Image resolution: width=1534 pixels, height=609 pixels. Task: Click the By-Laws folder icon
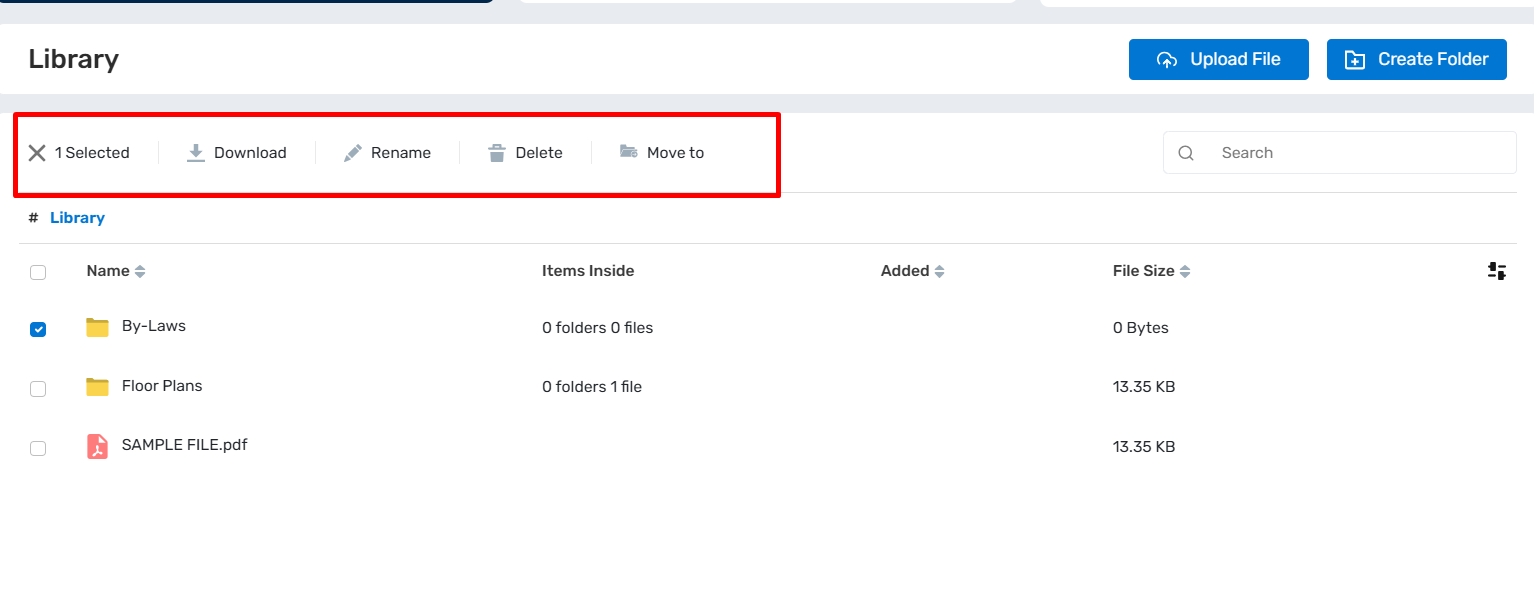click(x=97, y=327)
